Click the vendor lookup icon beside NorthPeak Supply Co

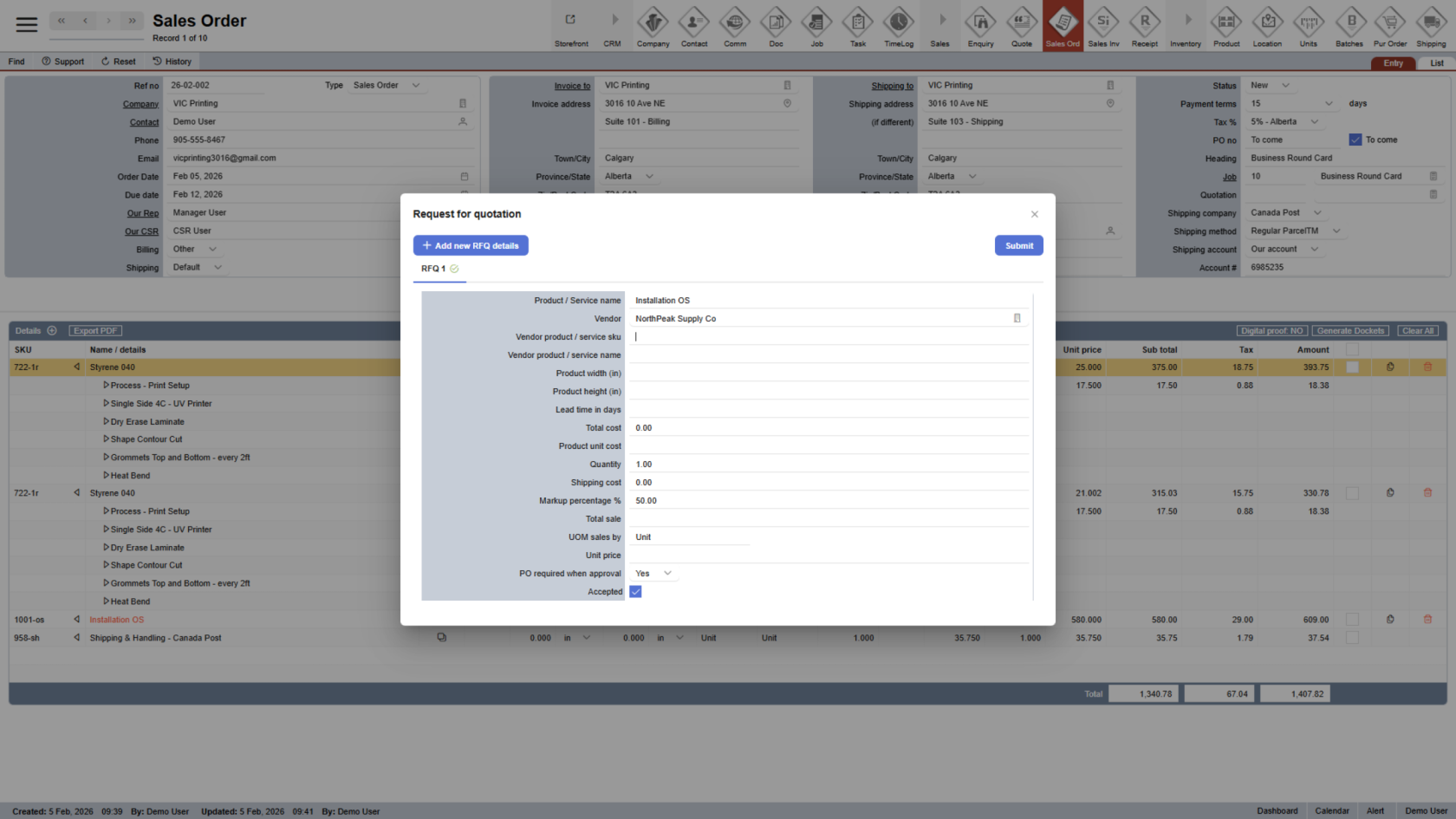[x=1017, y=318]
